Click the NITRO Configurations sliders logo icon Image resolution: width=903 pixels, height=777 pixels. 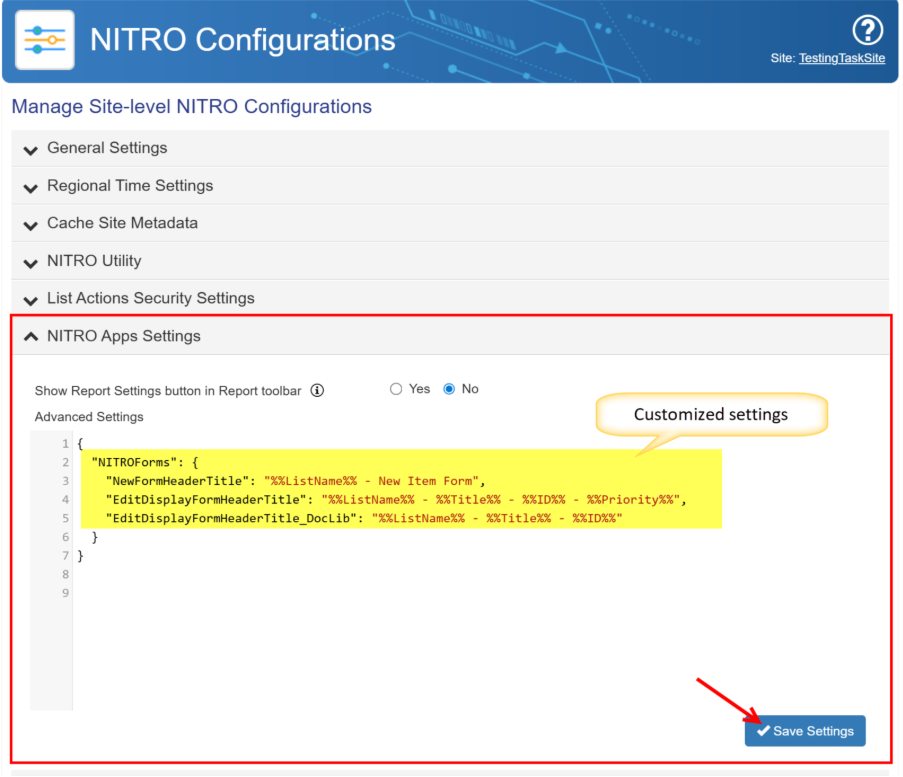click(44, 40)
